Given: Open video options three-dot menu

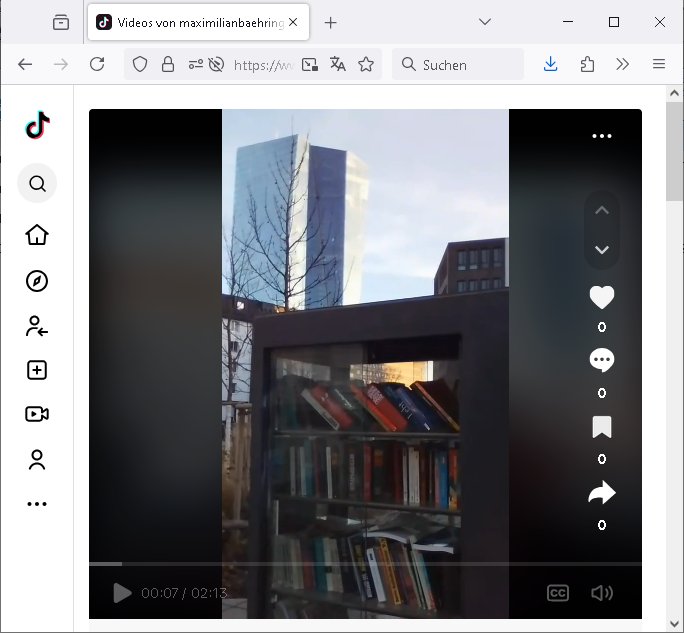Looking at the screenshot, I should tap(601, 136).
